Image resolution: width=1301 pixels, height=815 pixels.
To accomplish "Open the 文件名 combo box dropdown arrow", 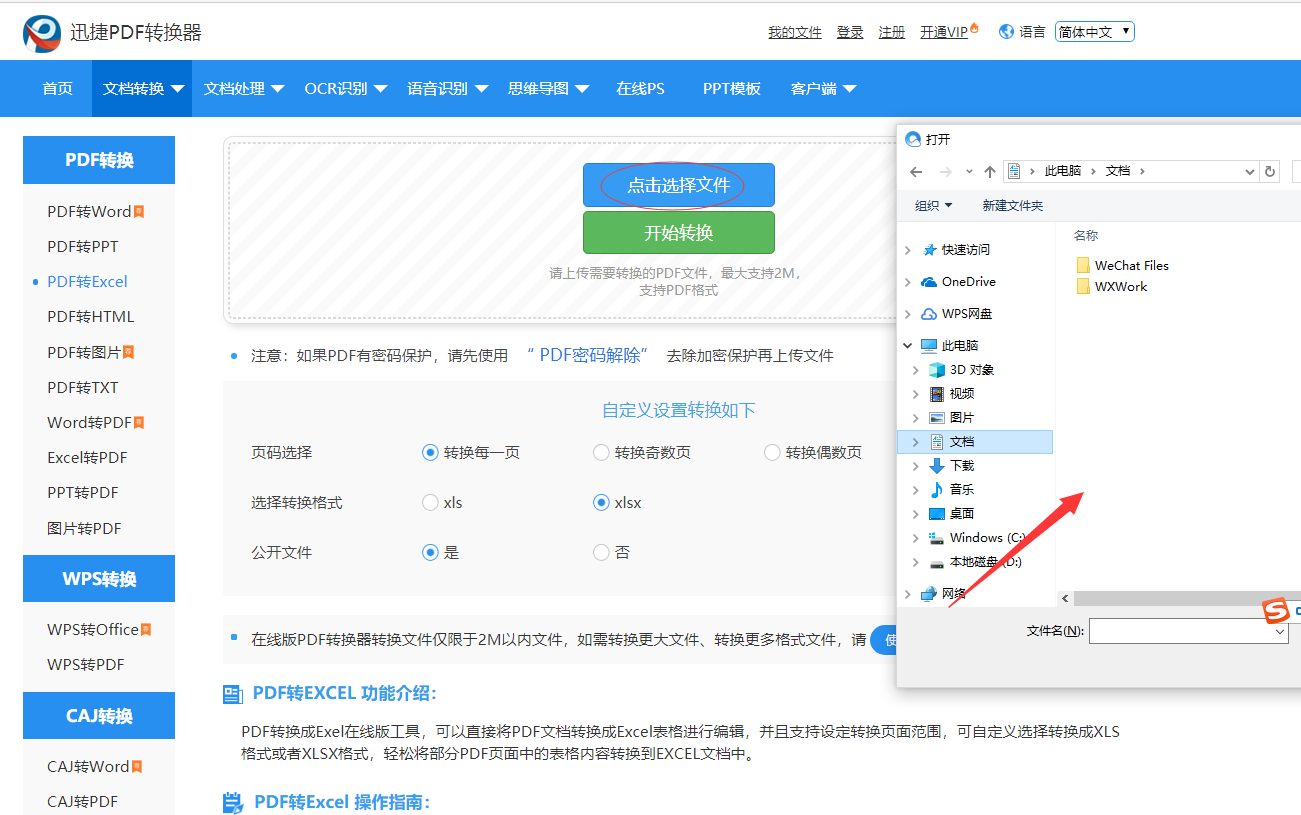I will [1280, 631].
